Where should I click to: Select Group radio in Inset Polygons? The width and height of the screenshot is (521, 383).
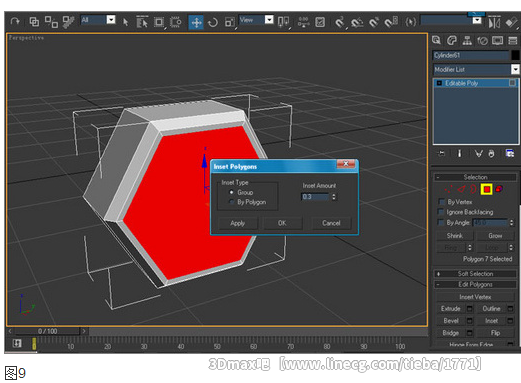(x=231, y=192)
